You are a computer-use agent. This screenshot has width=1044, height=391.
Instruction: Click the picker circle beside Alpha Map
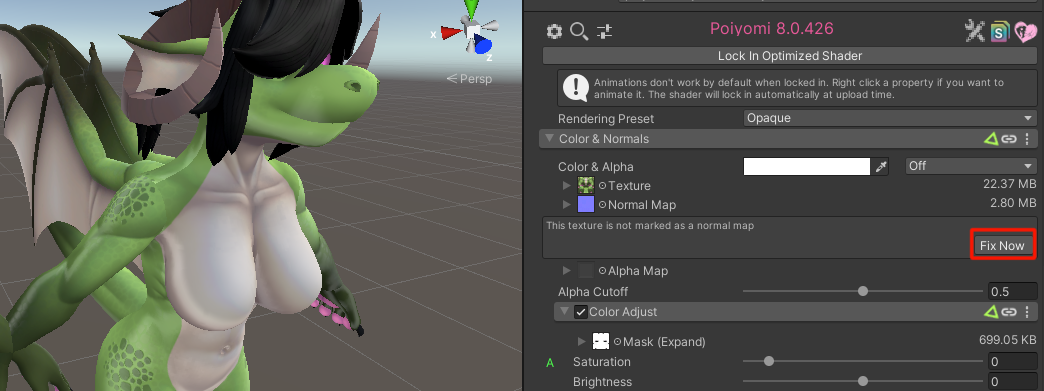pyautogui.click(x=602, y=271)
